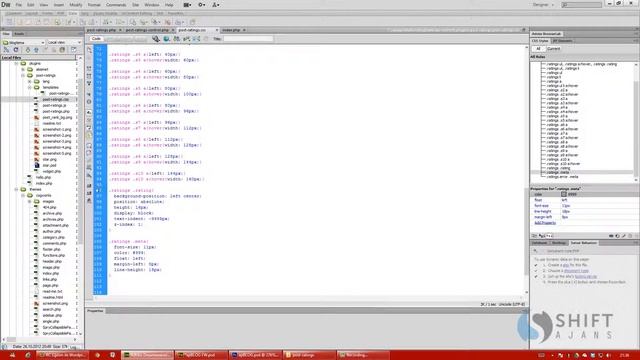Open the CSS Styles panel tab

point(540,41)
